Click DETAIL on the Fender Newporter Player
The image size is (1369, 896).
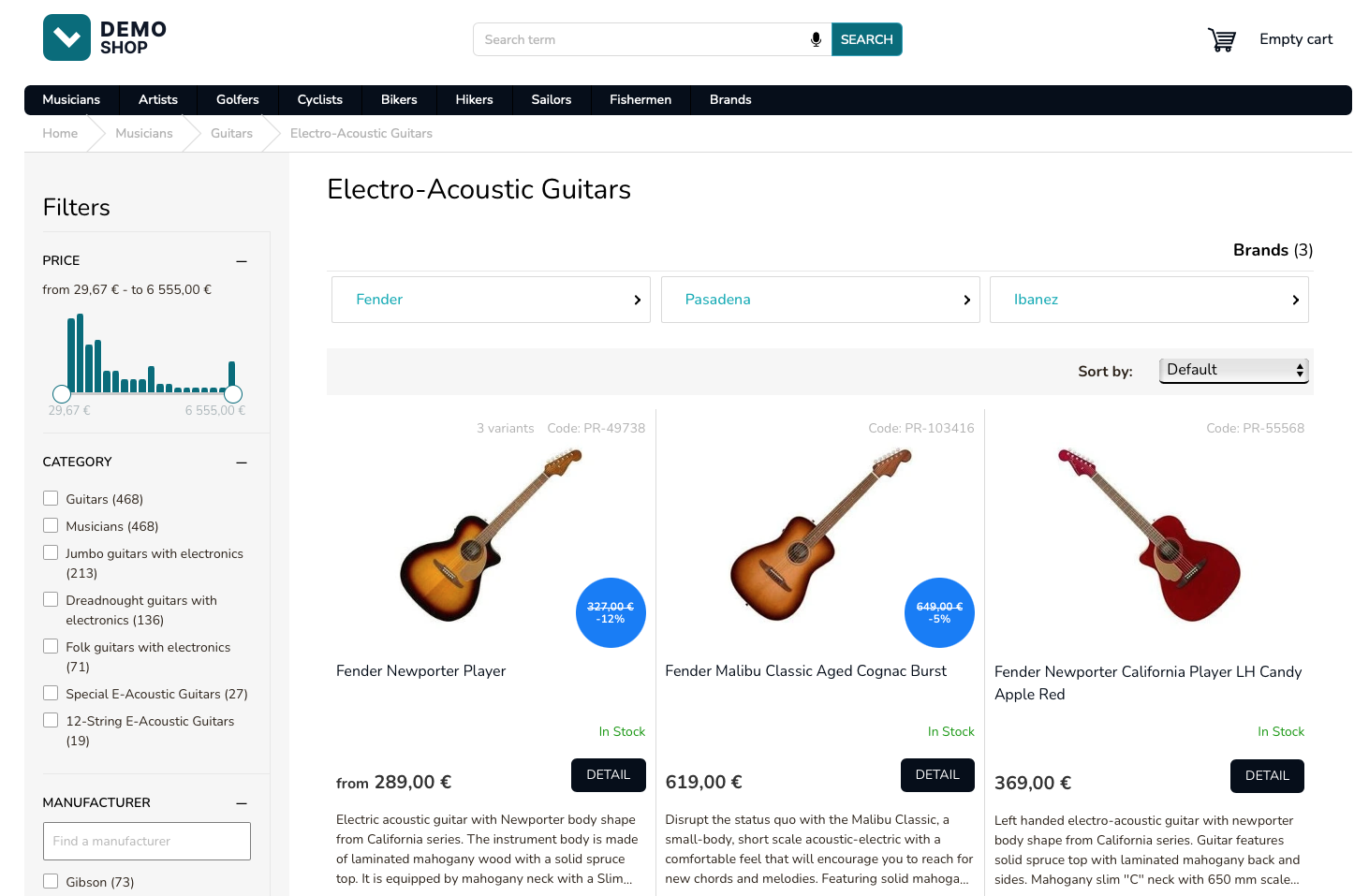pos(608,775)
